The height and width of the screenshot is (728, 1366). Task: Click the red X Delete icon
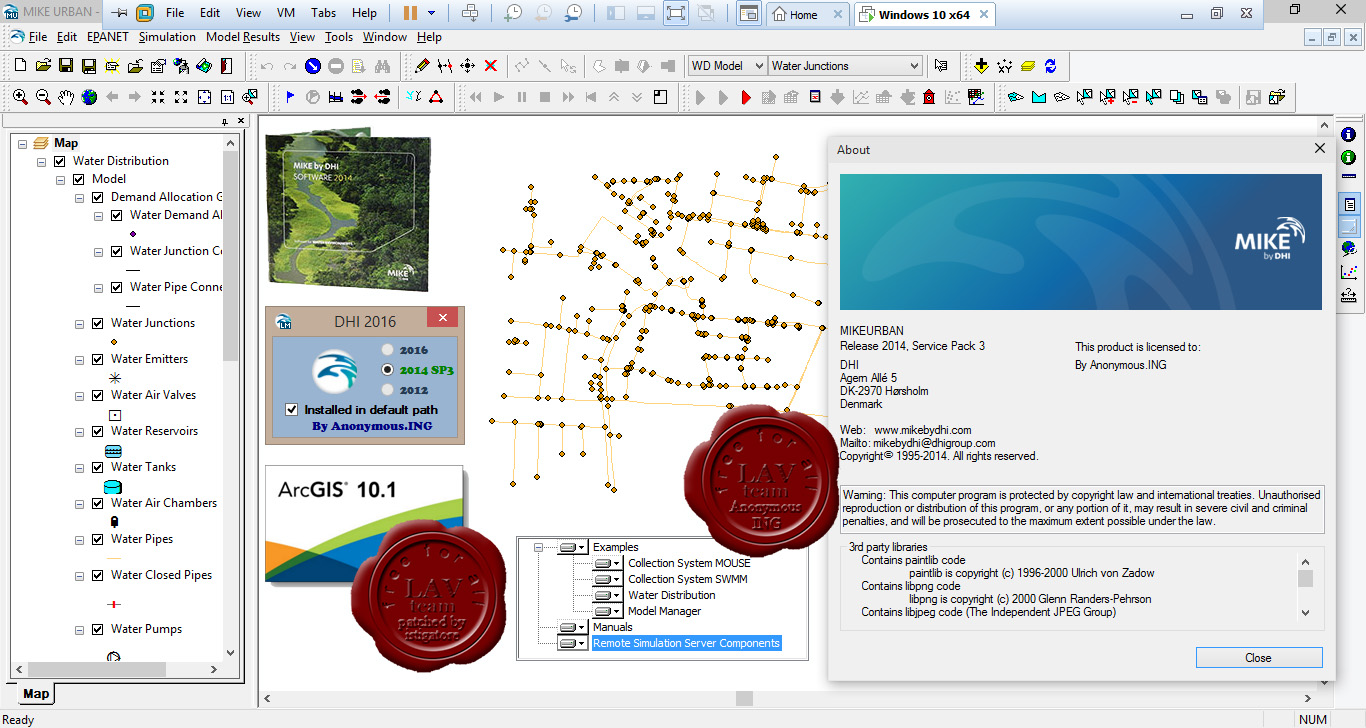pos(491,66)
